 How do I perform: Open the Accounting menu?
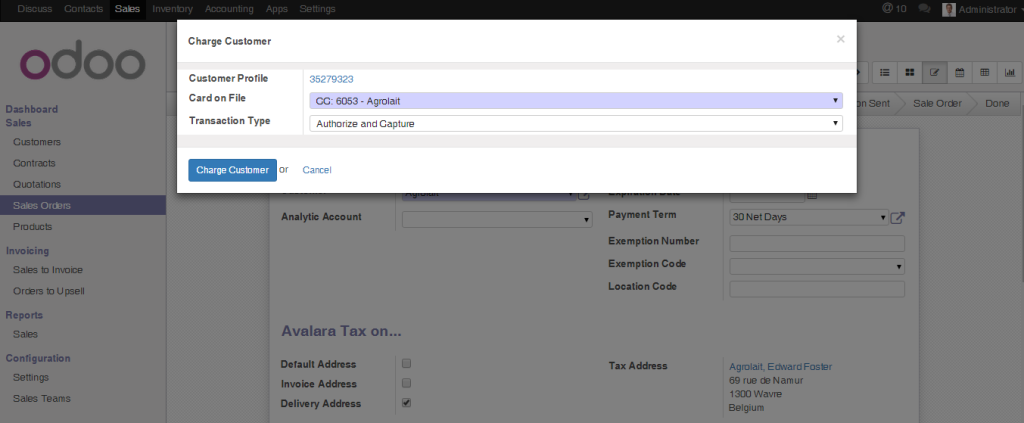click(x=229, y=9)
